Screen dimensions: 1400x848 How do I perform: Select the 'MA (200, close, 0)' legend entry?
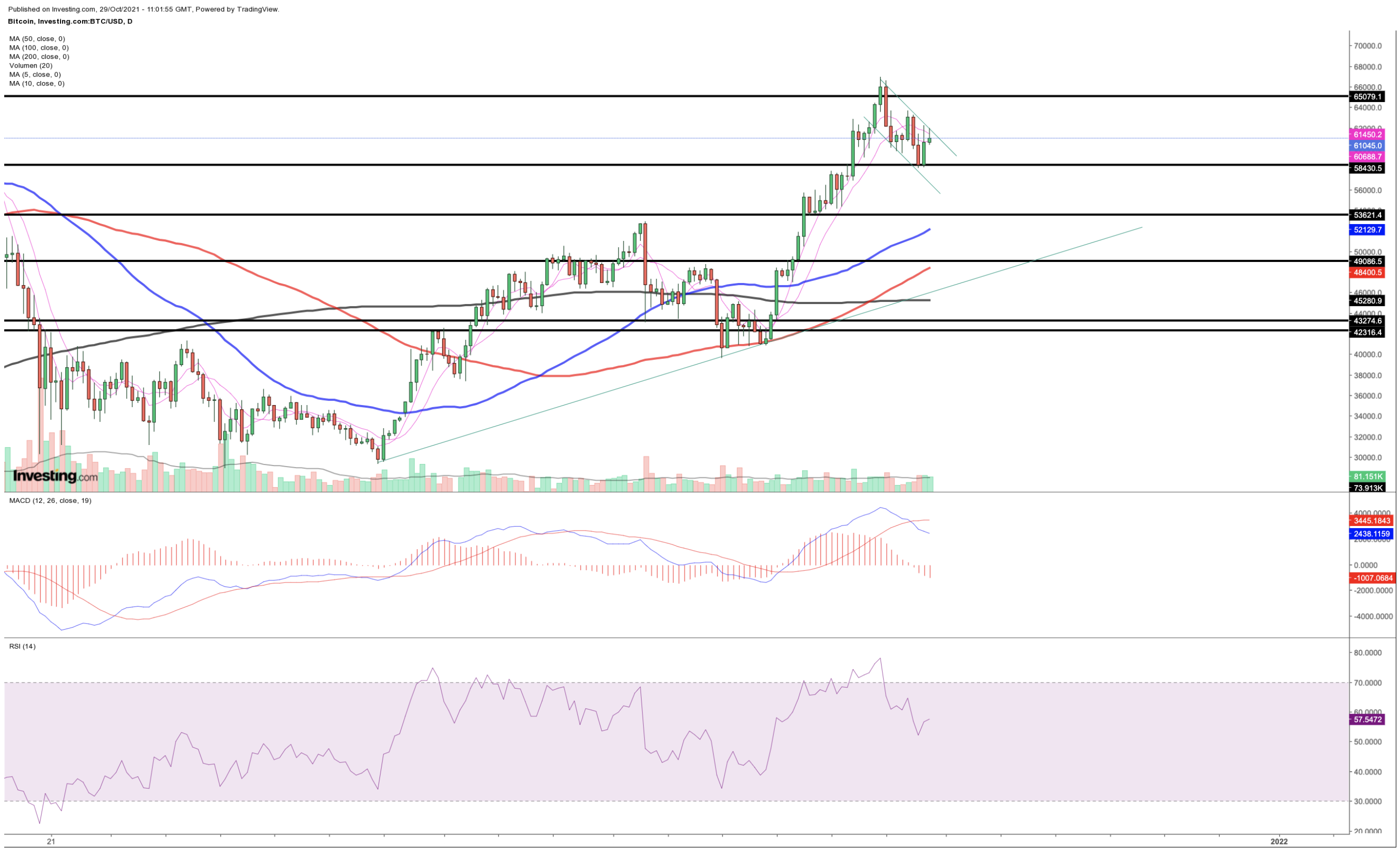38,57
